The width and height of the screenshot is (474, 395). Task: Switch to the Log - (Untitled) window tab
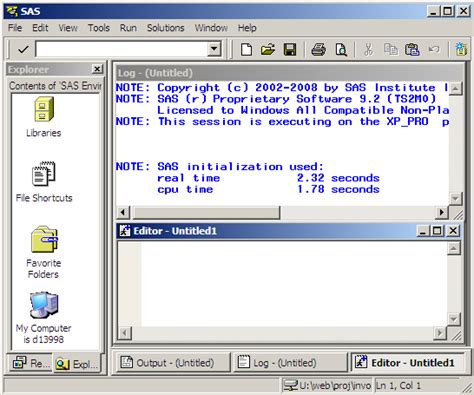tap(290, 362)
